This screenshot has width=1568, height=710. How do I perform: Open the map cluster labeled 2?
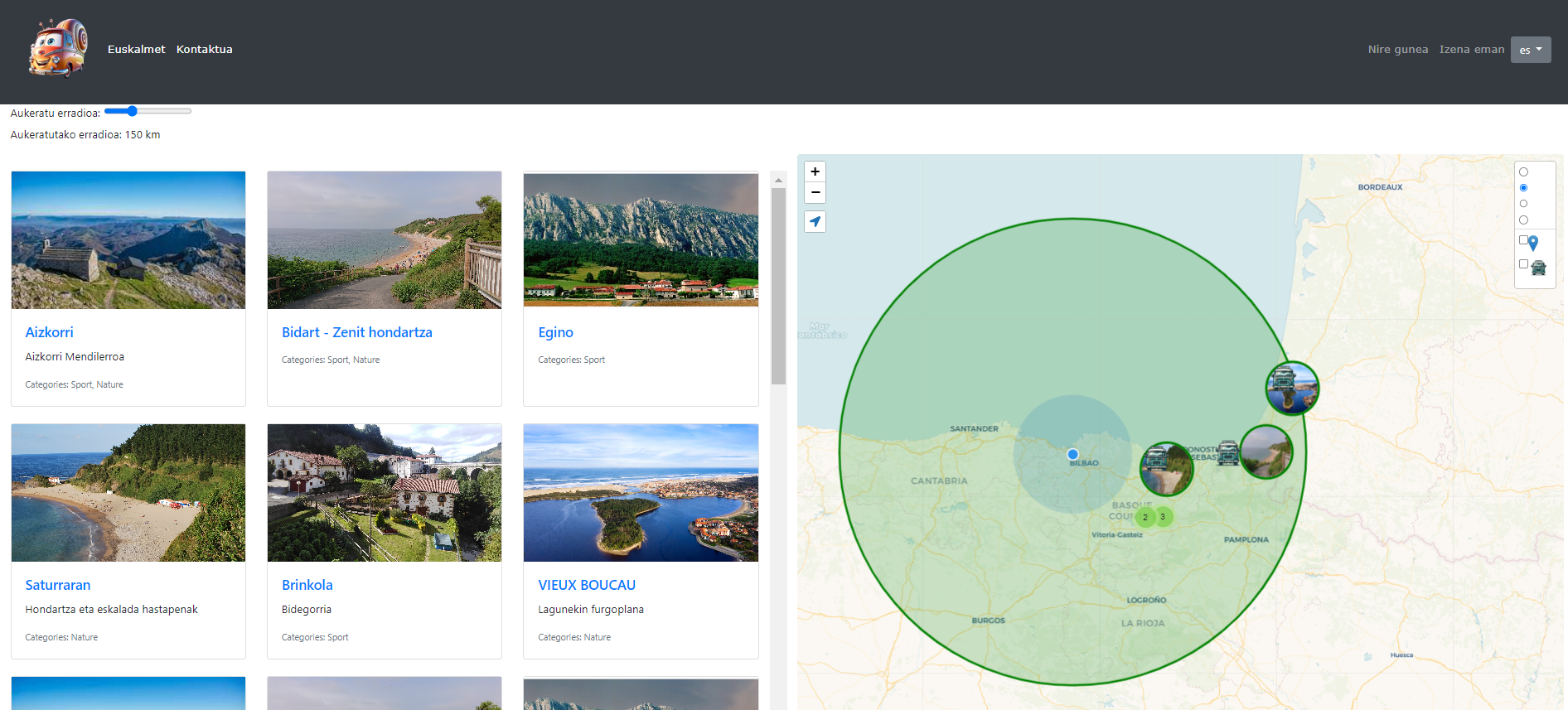tap(1145, 517)
